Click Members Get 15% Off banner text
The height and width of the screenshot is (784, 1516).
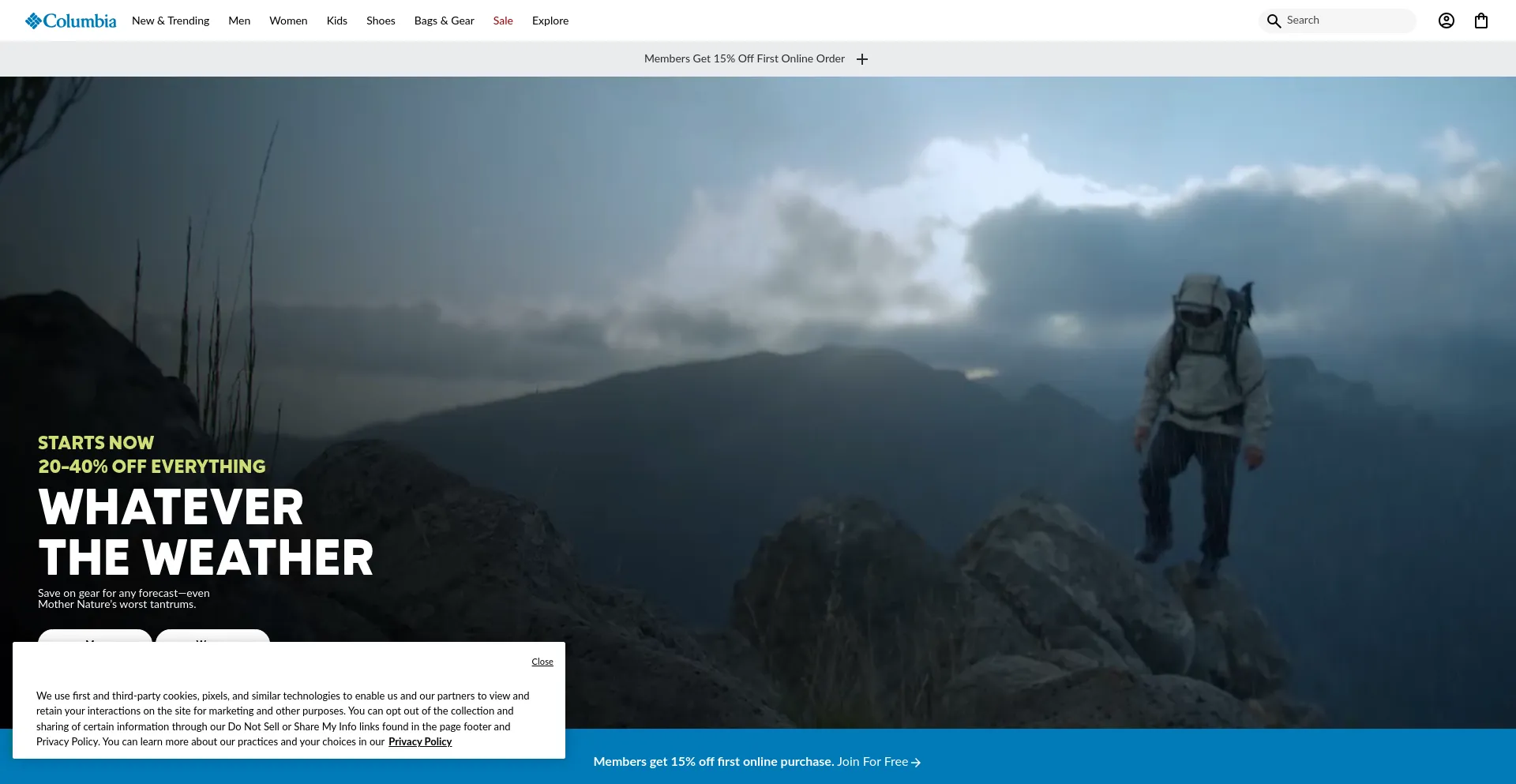[744, 59]
